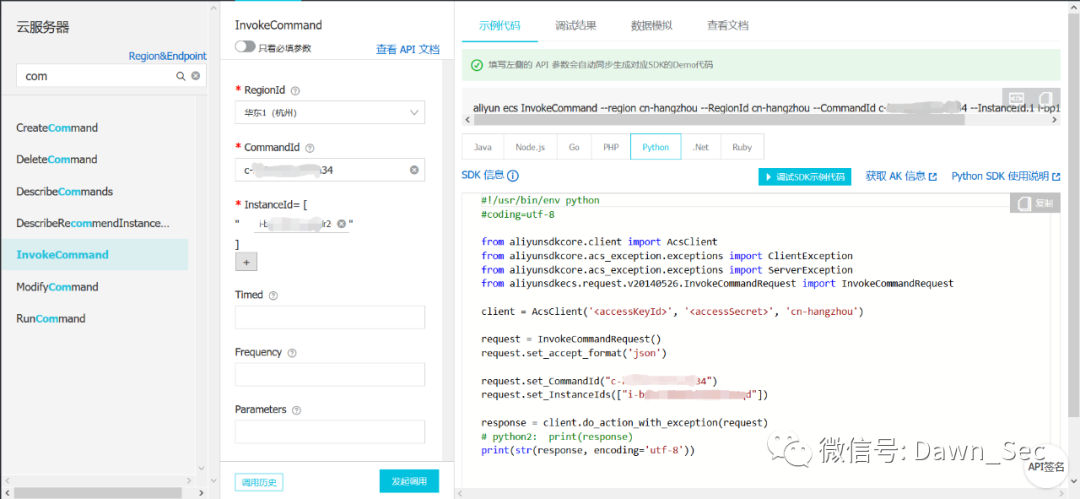Clear the API search box text

[196, 77]
